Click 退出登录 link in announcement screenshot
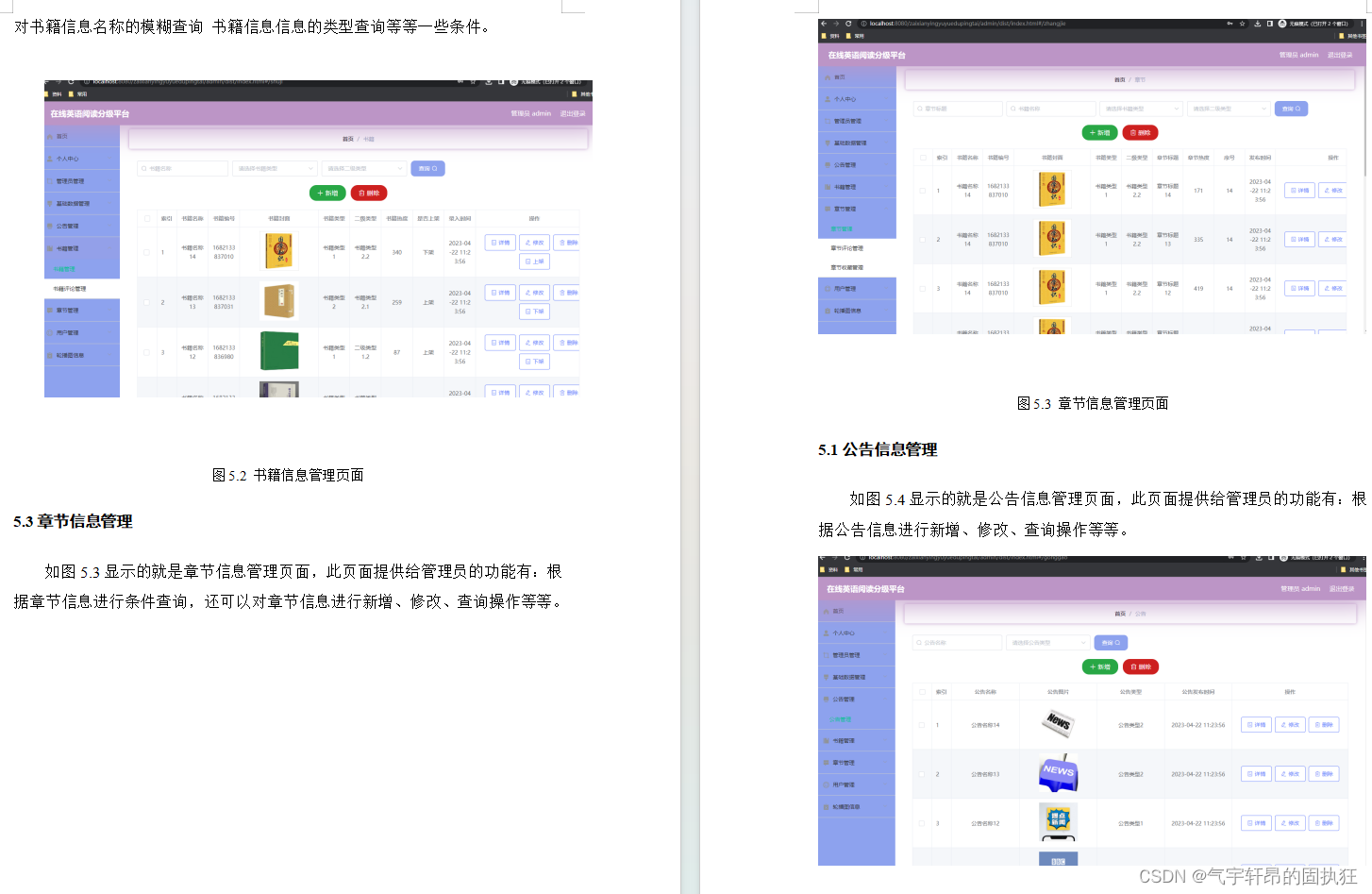The image size is (1372, 894). tap(1342, 589)
